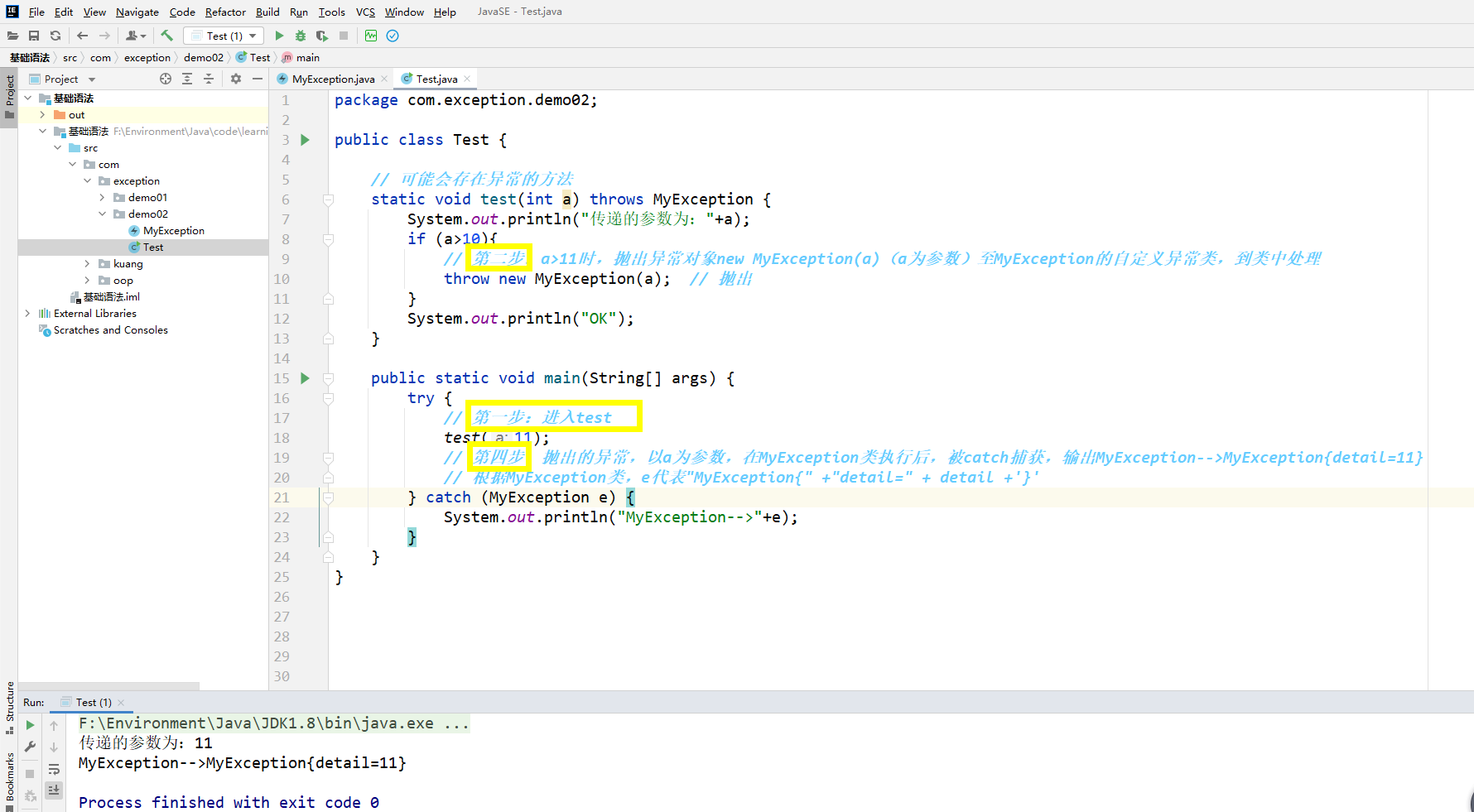The width and height of the screenshot is (1474, 812).
Task: Click Run panel's gray stop square
Action: pos(31,773)
